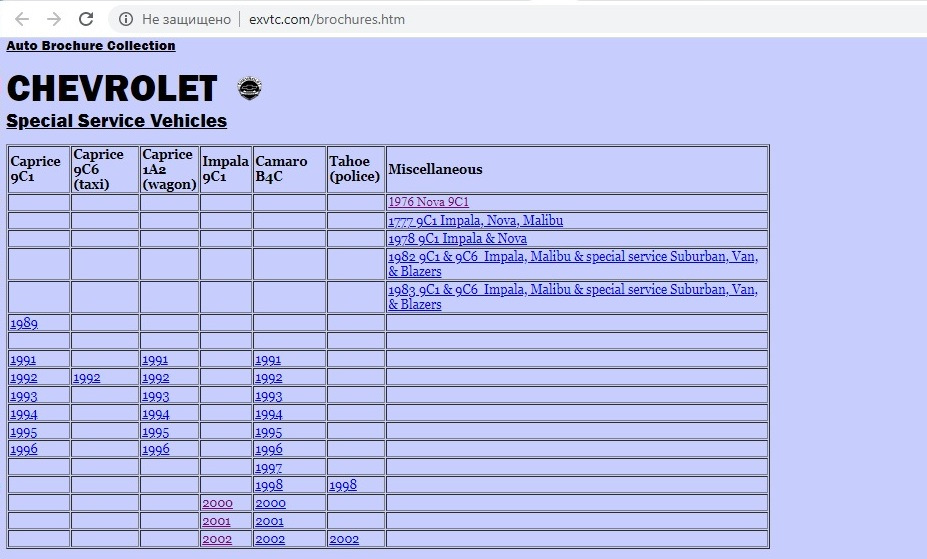Click the Caprice 1A2 (wagon) column header
This screenshot has height=559, width=927.
pos(169,169)
